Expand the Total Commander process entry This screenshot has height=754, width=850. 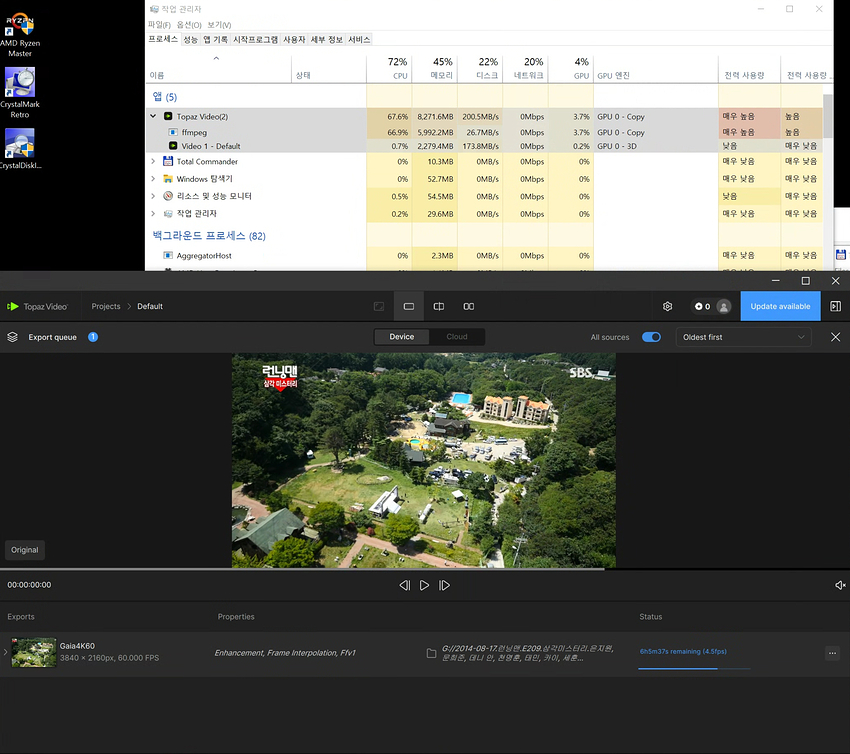point(153,161)
